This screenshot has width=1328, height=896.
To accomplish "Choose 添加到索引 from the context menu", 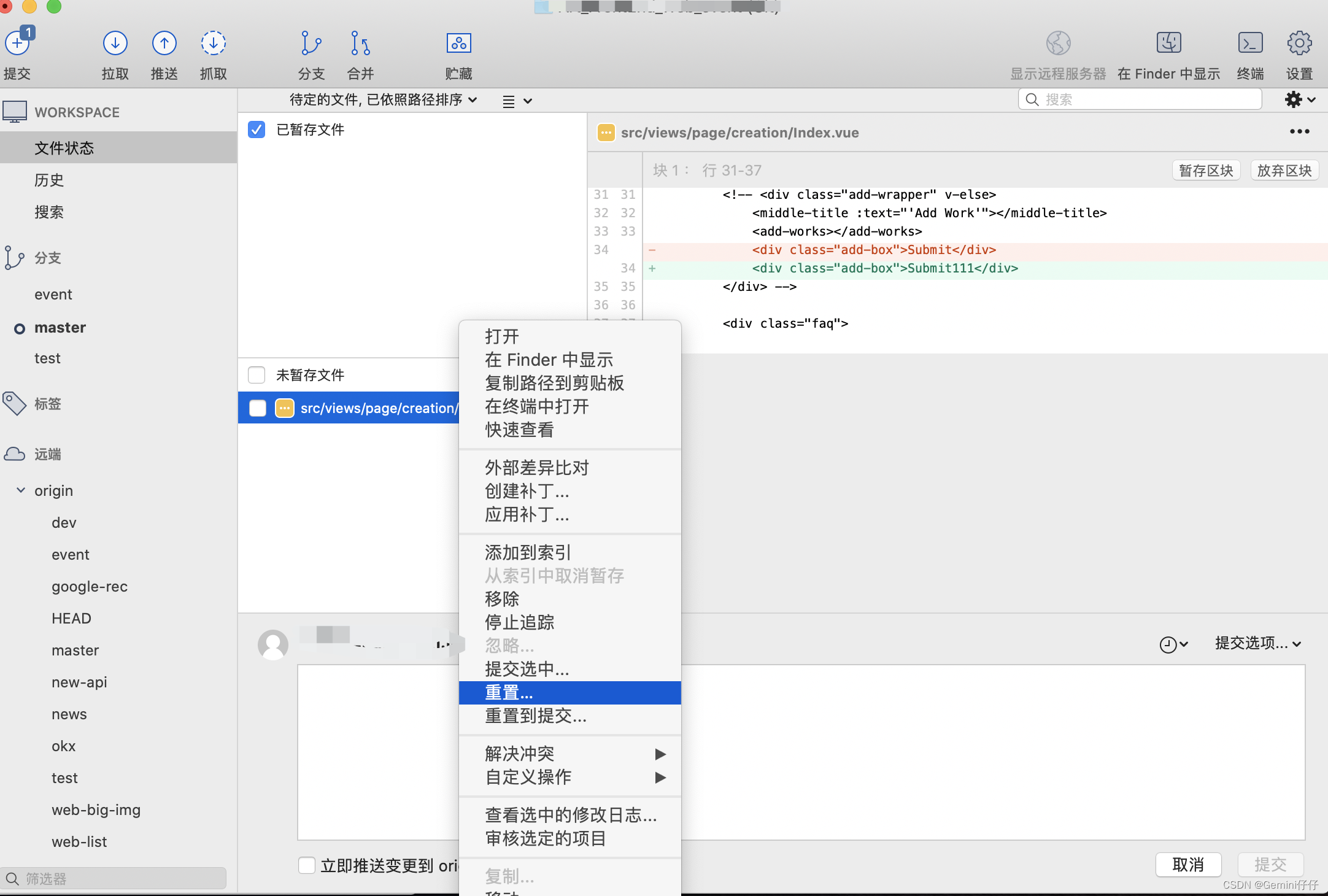I will point(570,552).
